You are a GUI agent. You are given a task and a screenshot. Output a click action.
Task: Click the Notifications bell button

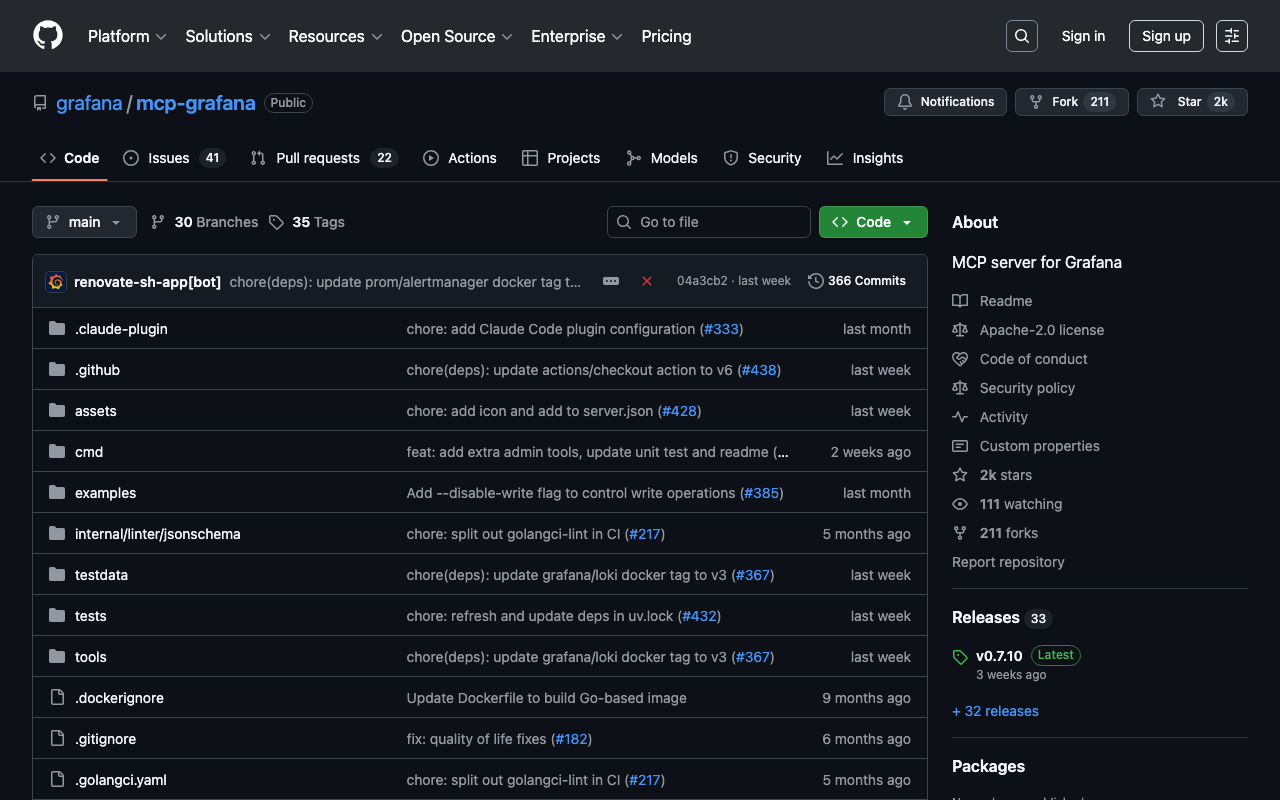pyautogui.click(x=945, y=102)
